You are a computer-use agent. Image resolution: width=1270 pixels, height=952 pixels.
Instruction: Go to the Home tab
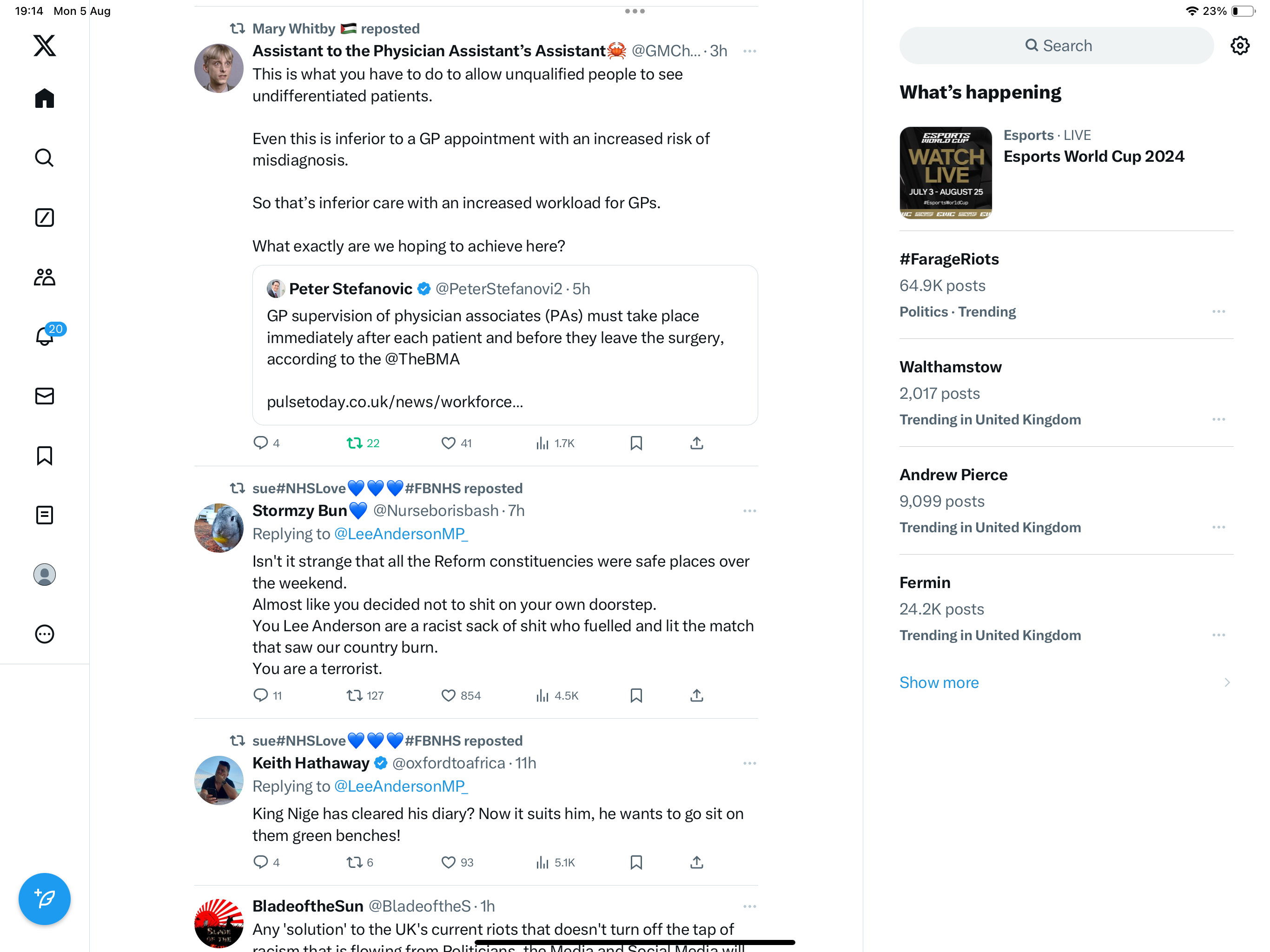click(45, 98)
